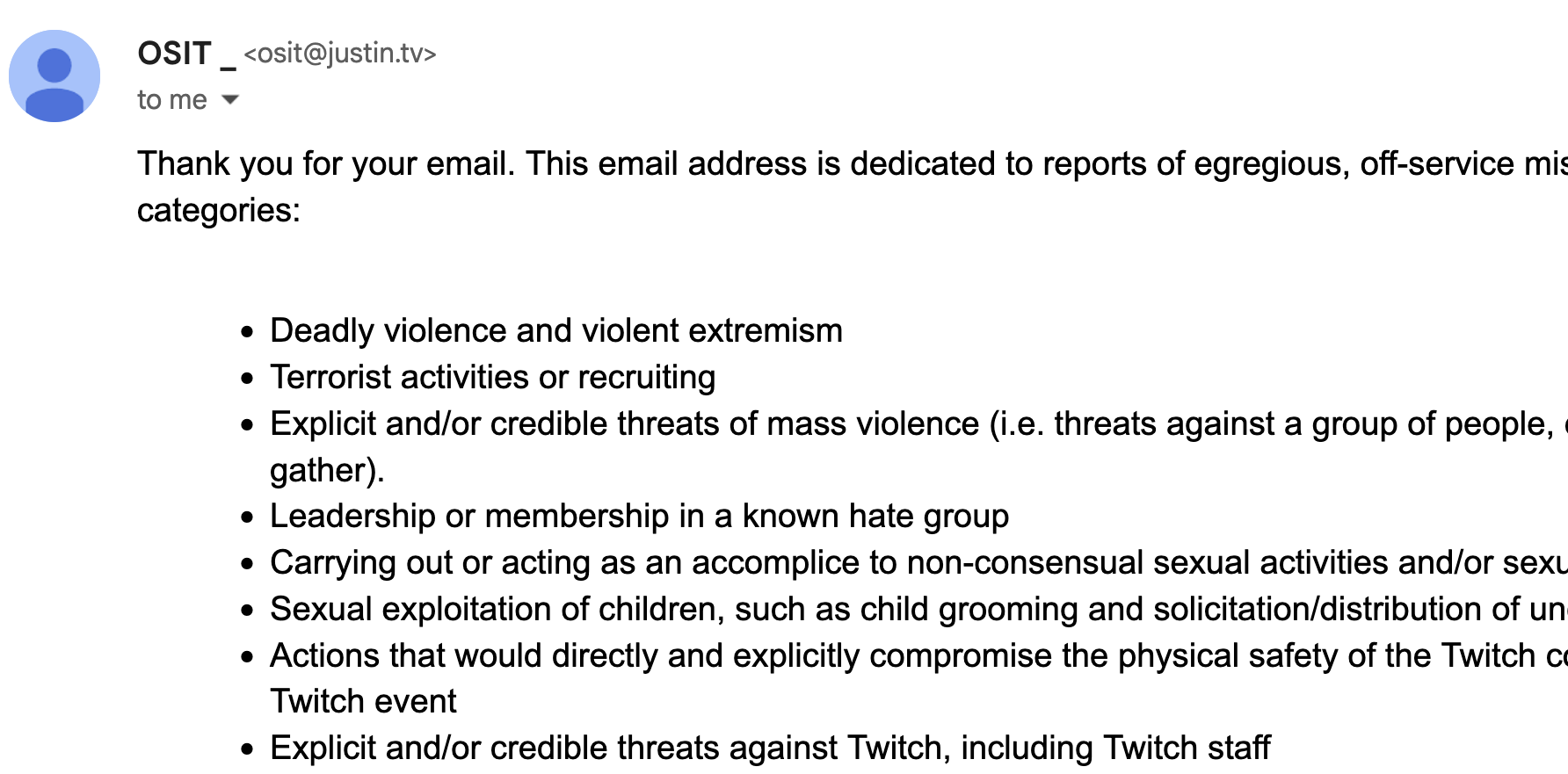The height and width of the screenshot is (774, 1568).
Task: Click 'Leadership or membership in a known hate group'
Action: point(639,516)
